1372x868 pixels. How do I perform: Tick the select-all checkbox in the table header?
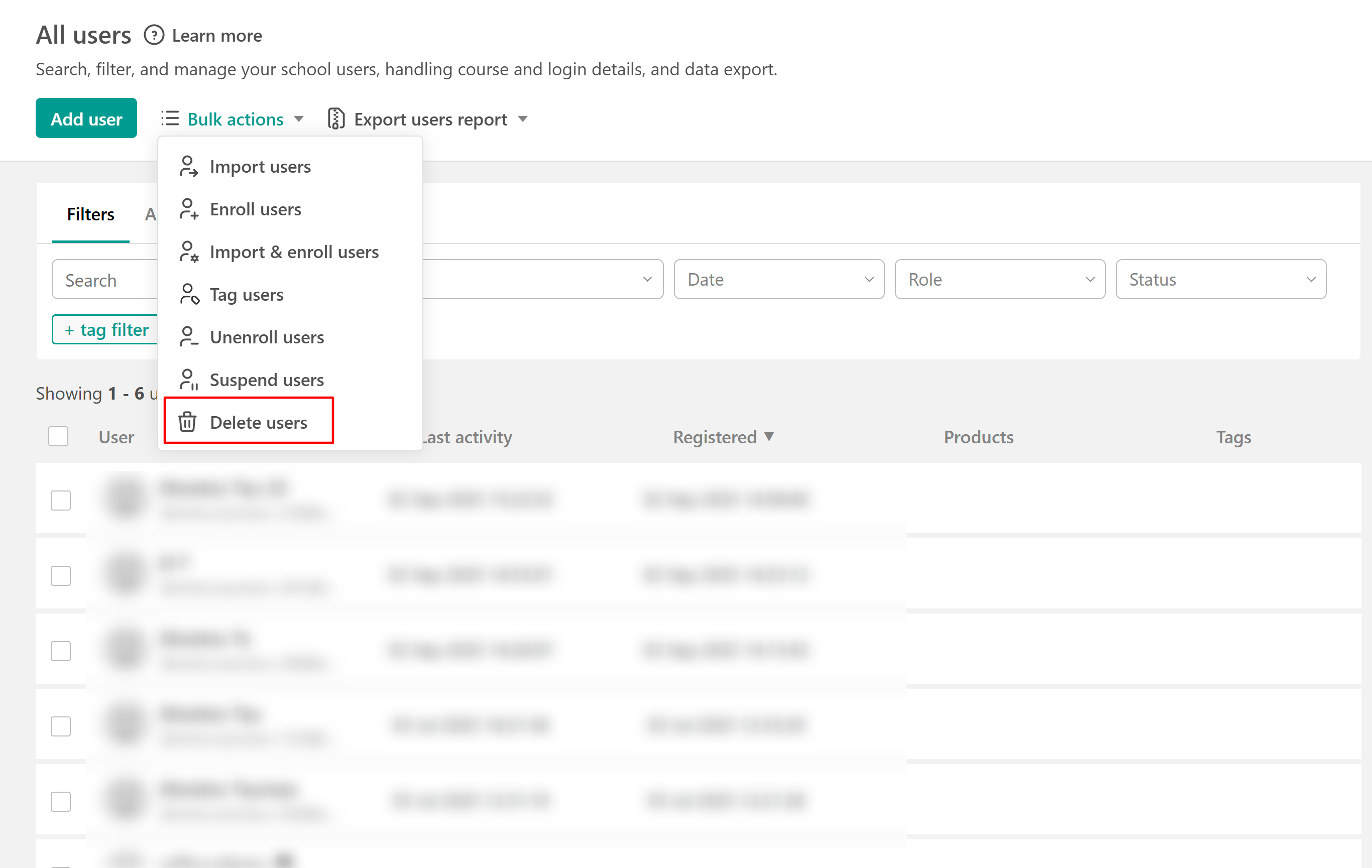click(58, 437)
